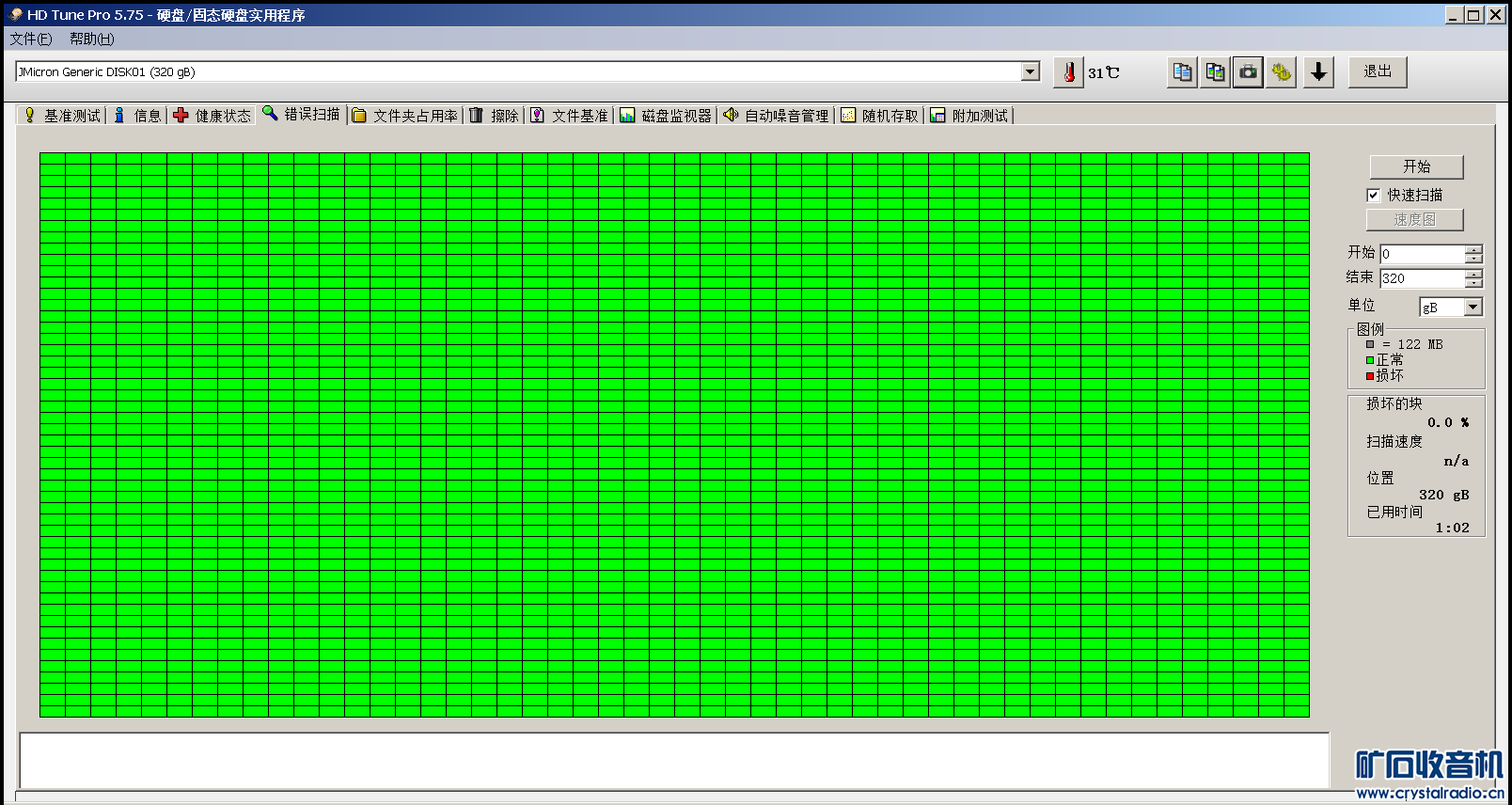Decrease the 结束 value with down stepper
This screenshot has width=1512, height=805.
1473,283
